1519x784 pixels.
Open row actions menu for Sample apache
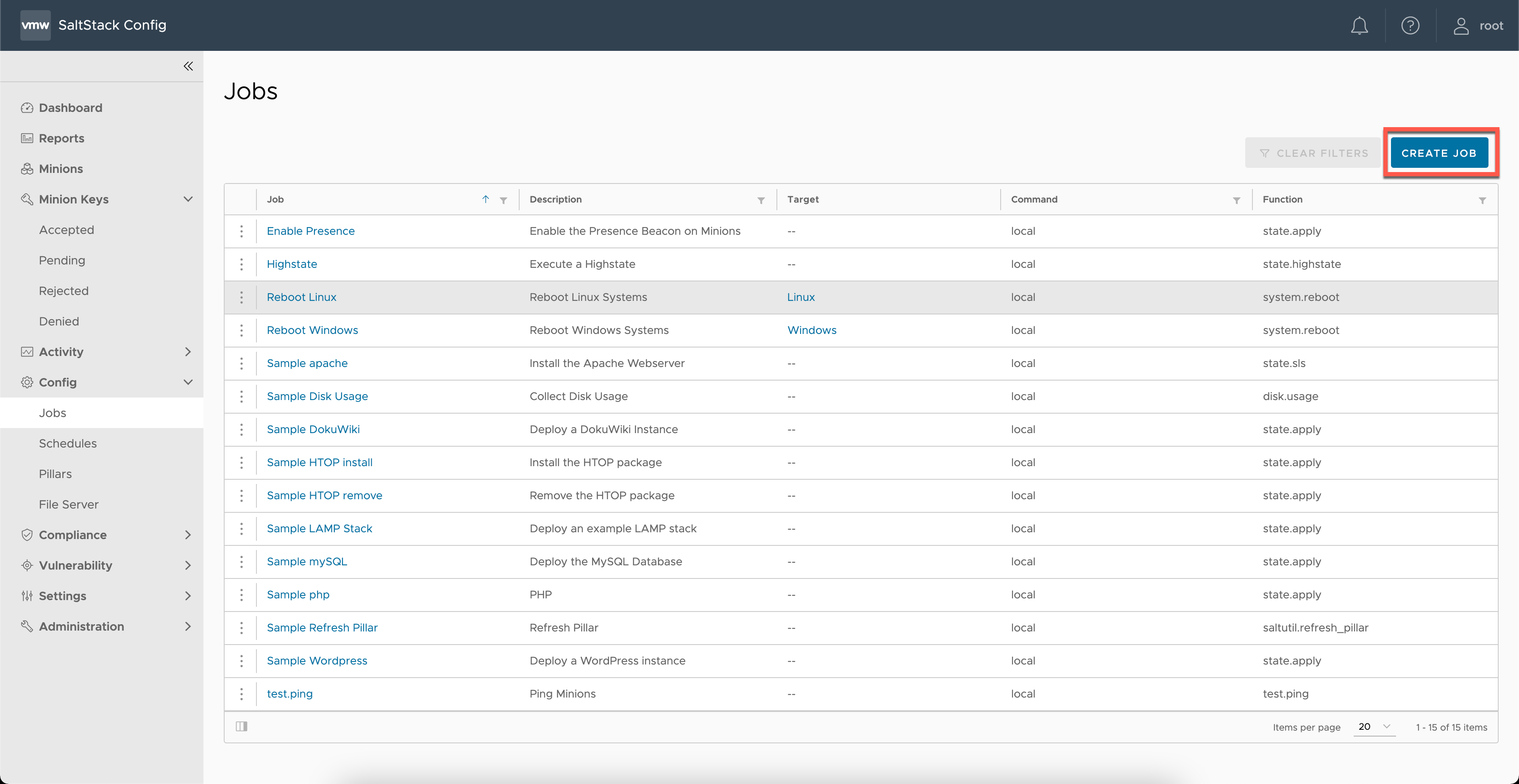[242, 363]
